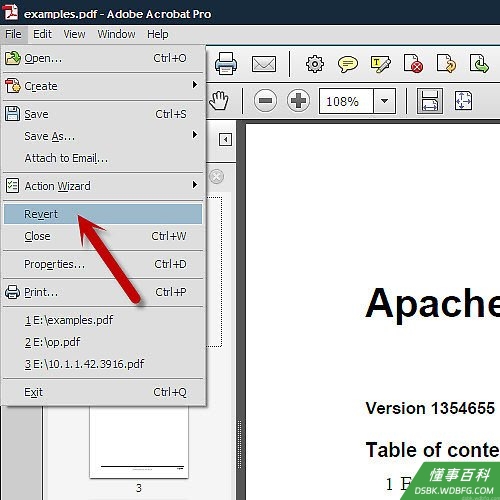Choose Close from the File menu
The width and height of the screenshot is (500, 500).
[103, 236]
